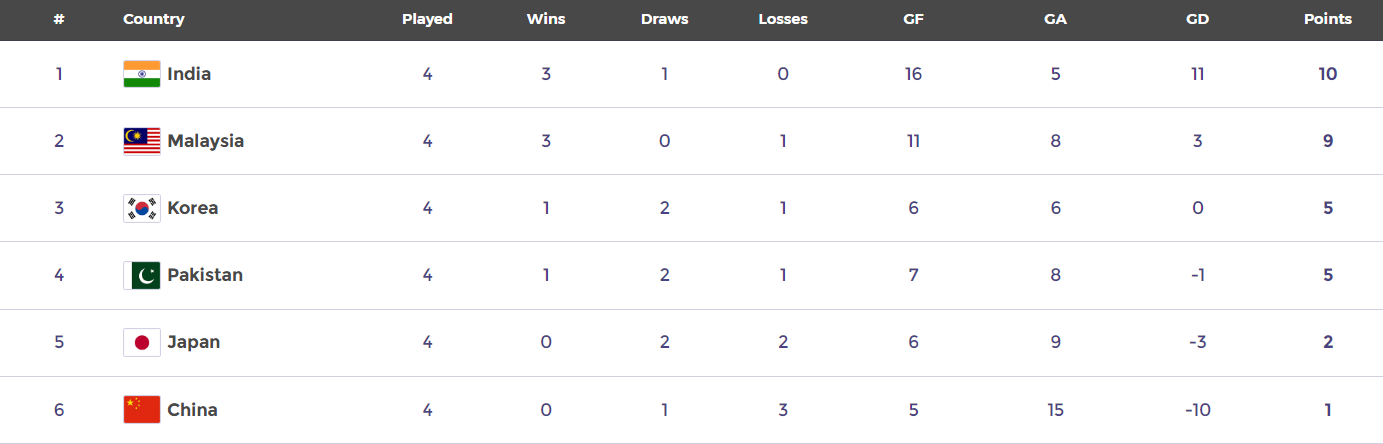Sort by the GD column header
Screen dimensions: 1383x444
coord(1197,19)
